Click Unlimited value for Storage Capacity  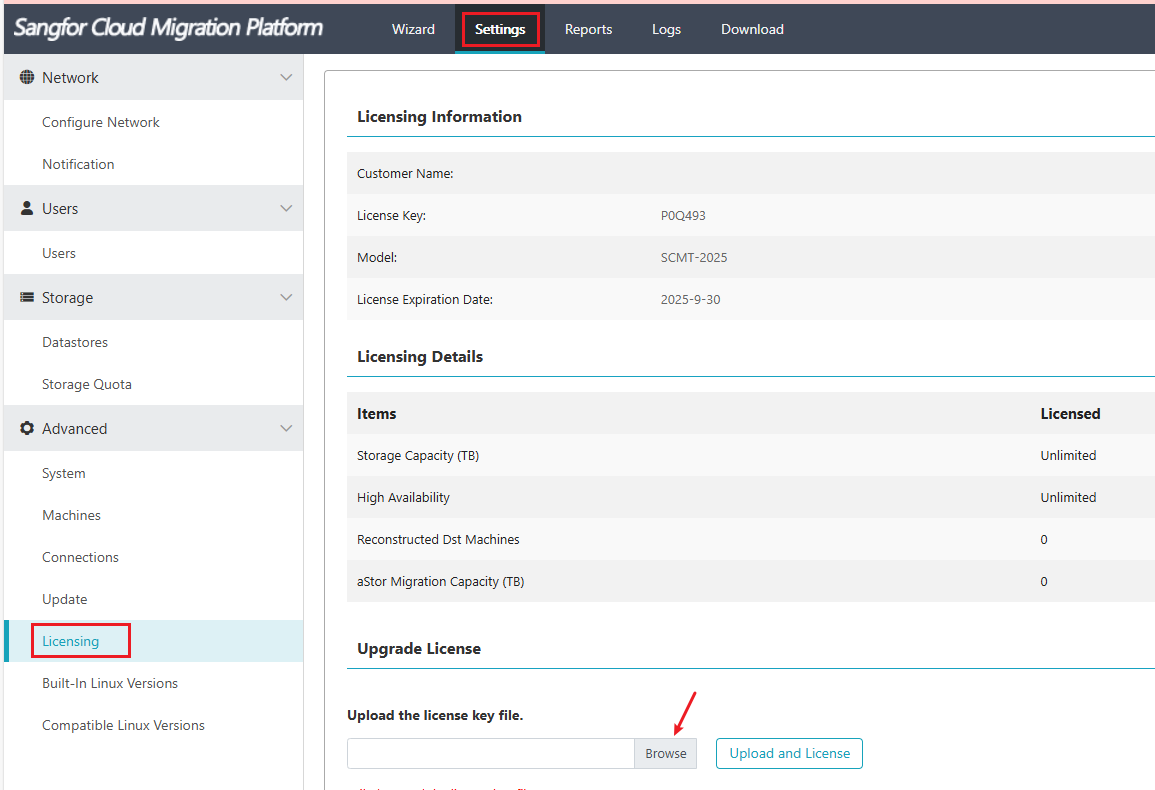[1068, 456]
